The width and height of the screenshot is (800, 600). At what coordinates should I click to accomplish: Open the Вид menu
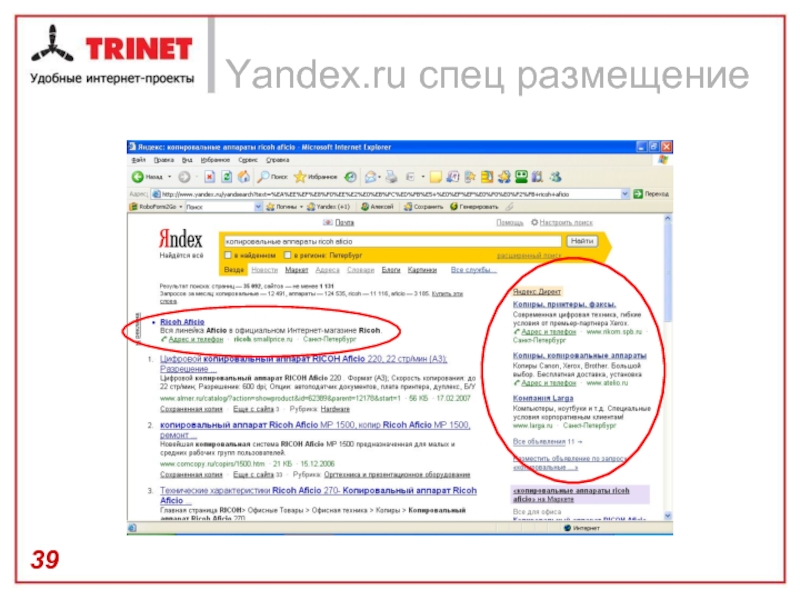click(x=187, y=160)
